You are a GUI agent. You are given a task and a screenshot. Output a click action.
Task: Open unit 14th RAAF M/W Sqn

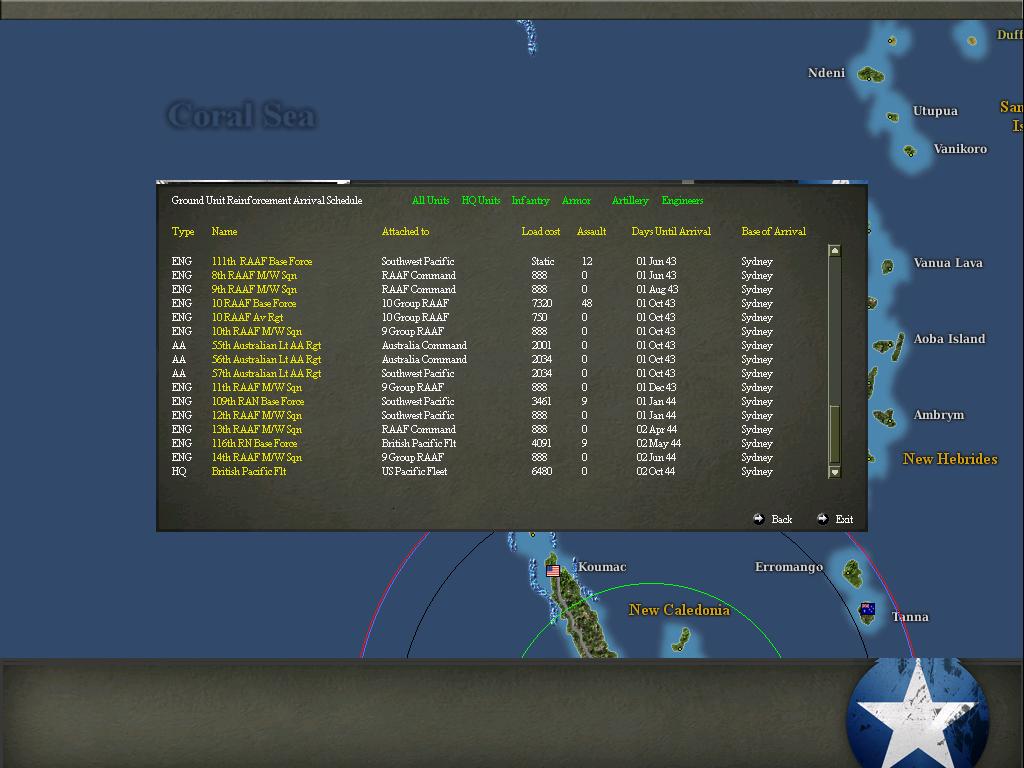pos(257,458)
